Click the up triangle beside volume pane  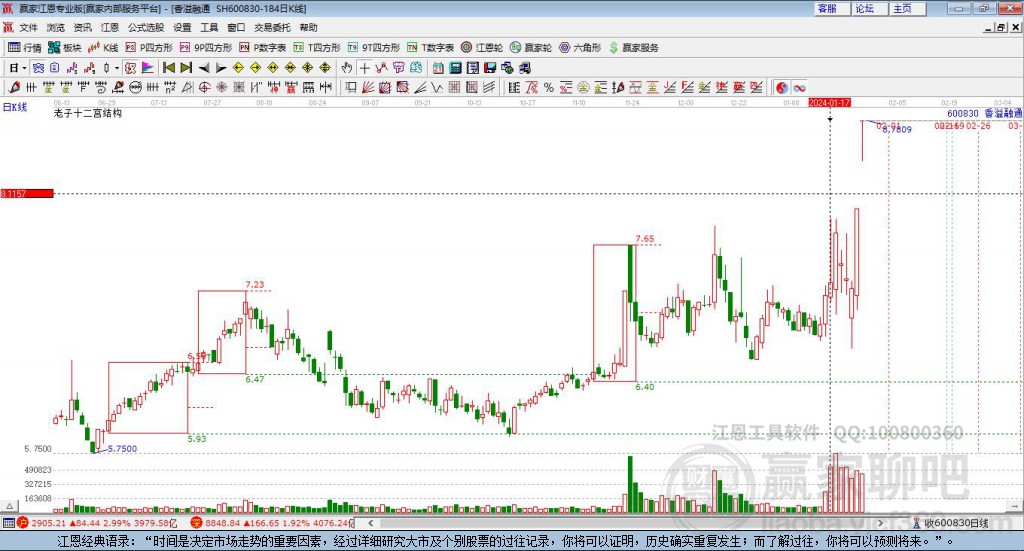(x=9, y=506)
